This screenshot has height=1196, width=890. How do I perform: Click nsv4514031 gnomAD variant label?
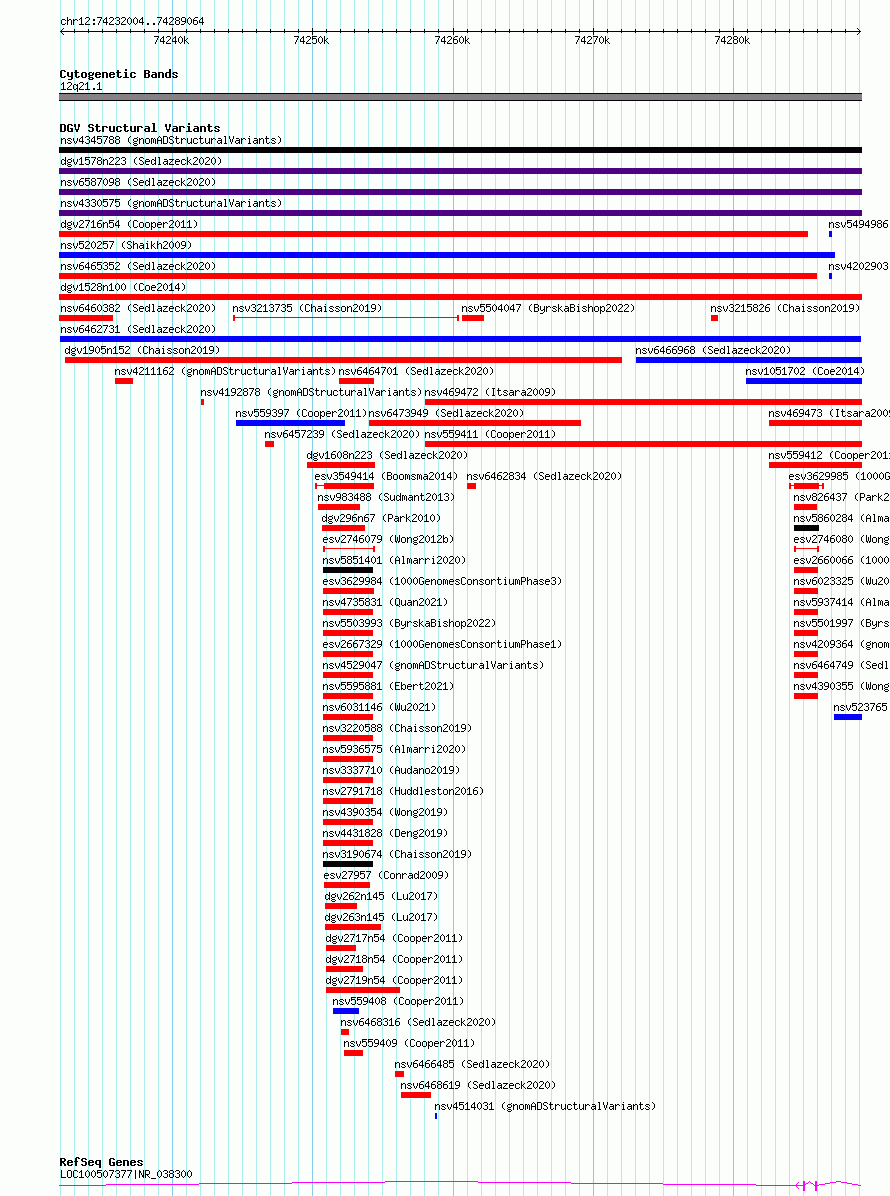pyautogui.click(x=545, y=1107)
